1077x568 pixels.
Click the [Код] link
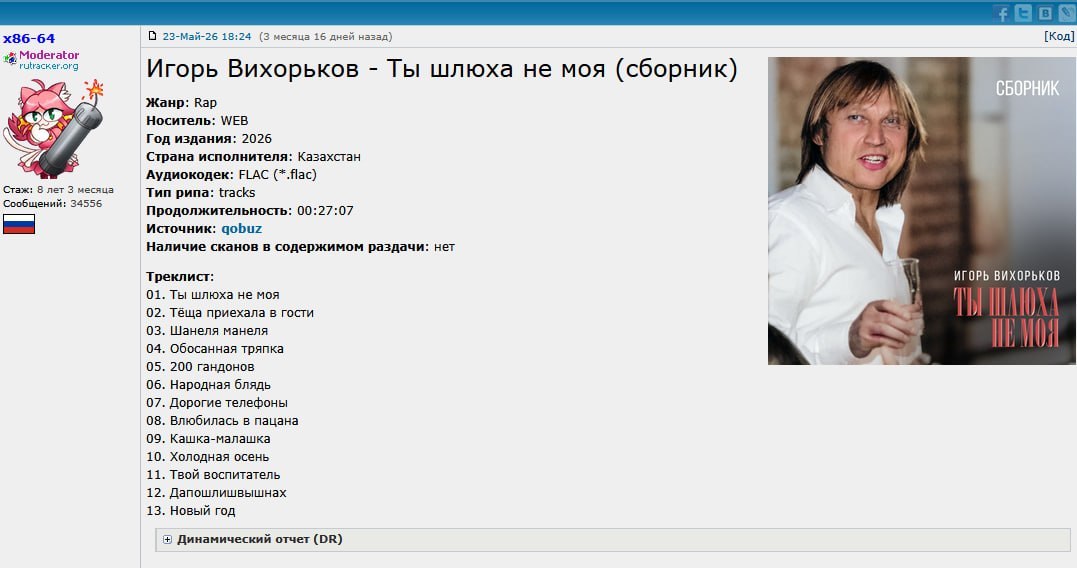(x=1058, y=36)
